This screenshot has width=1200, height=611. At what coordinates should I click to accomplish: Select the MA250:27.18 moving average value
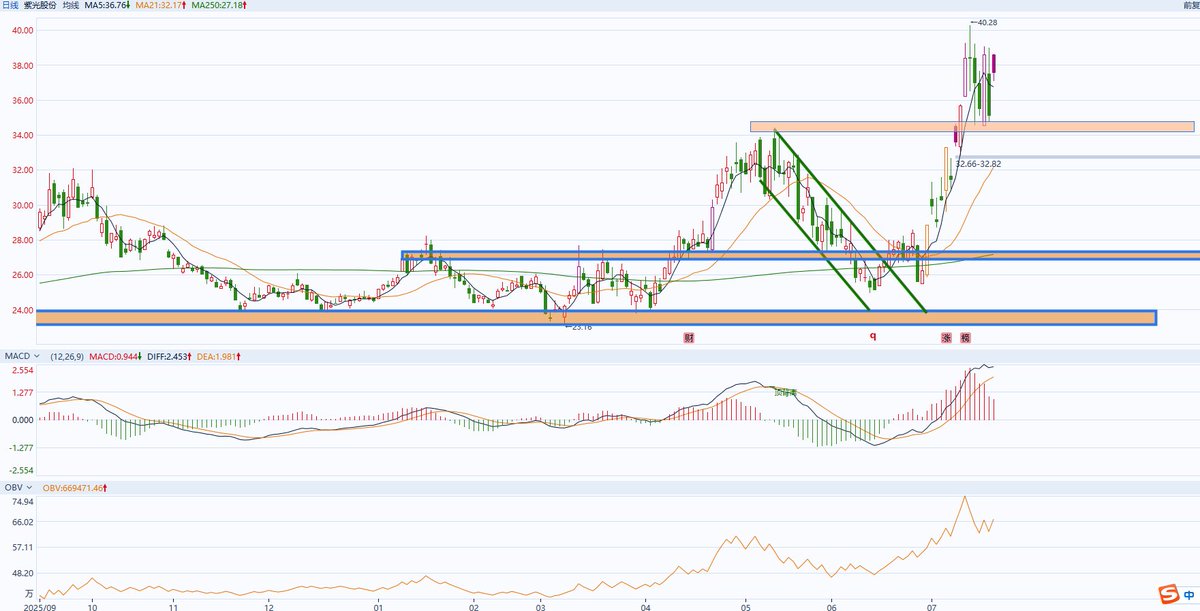[x=217, y=6]
